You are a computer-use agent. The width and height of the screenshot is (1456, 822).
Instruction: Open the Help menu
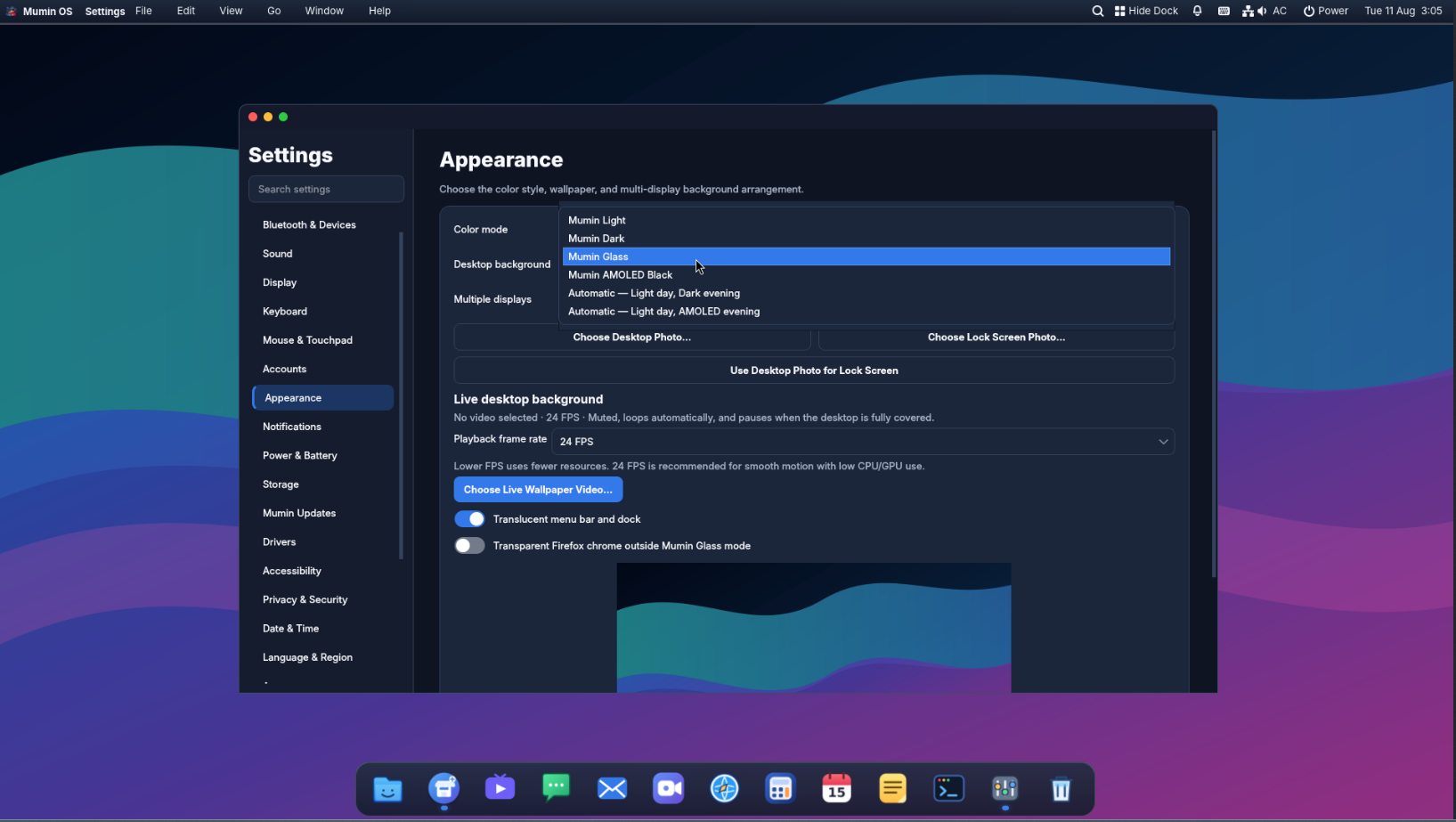pos(379,11)
